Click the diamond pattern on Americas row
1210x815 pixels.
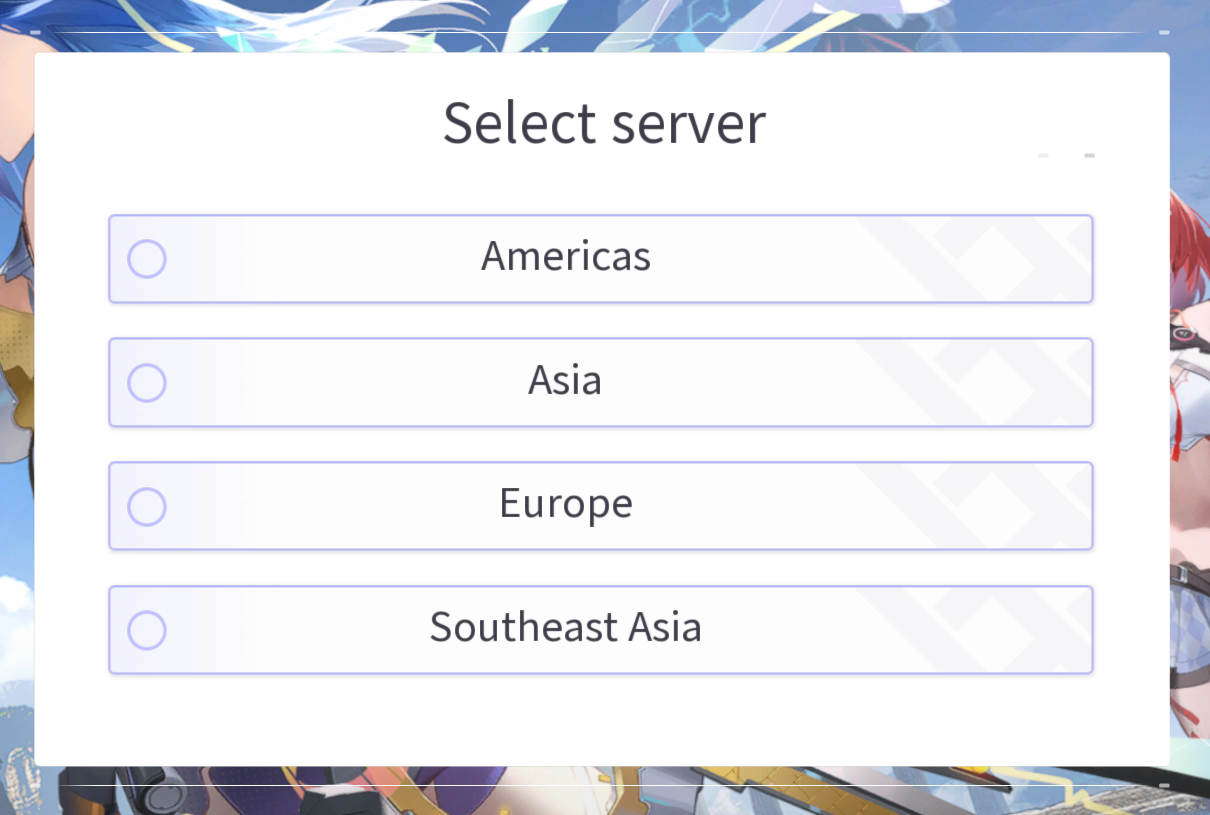[x=985, y=258]
